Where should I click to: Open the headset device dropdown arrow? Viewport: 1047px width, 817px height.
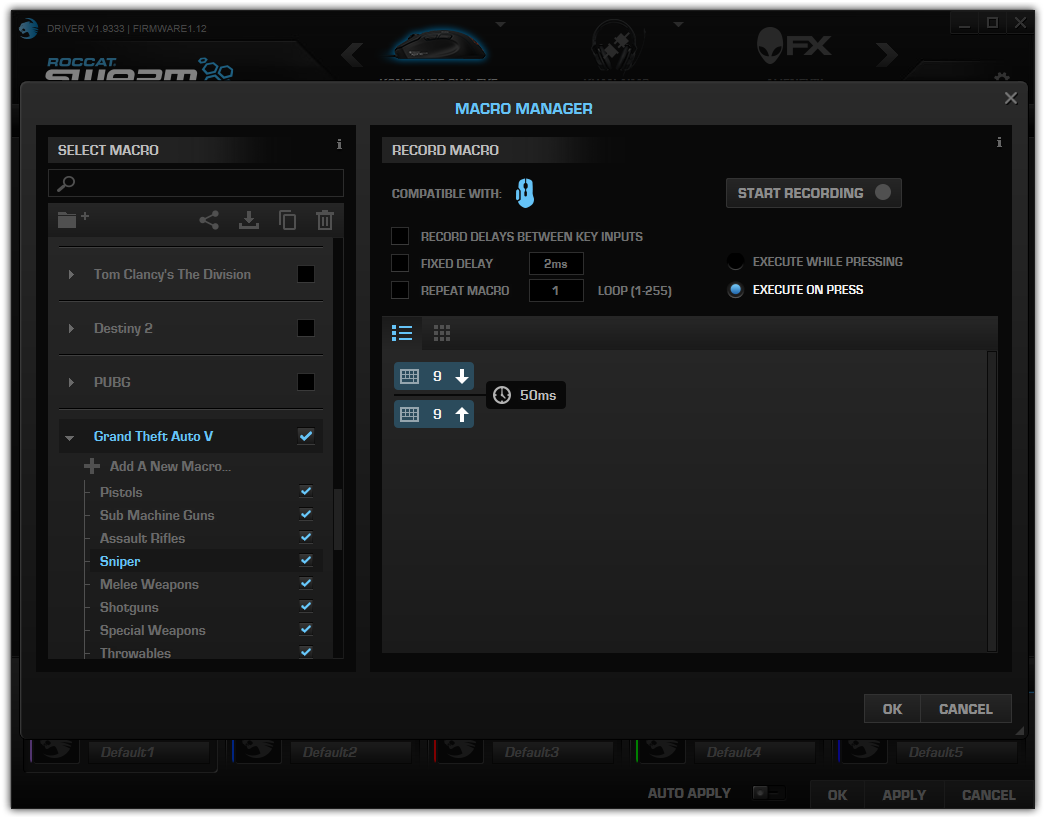678,25
